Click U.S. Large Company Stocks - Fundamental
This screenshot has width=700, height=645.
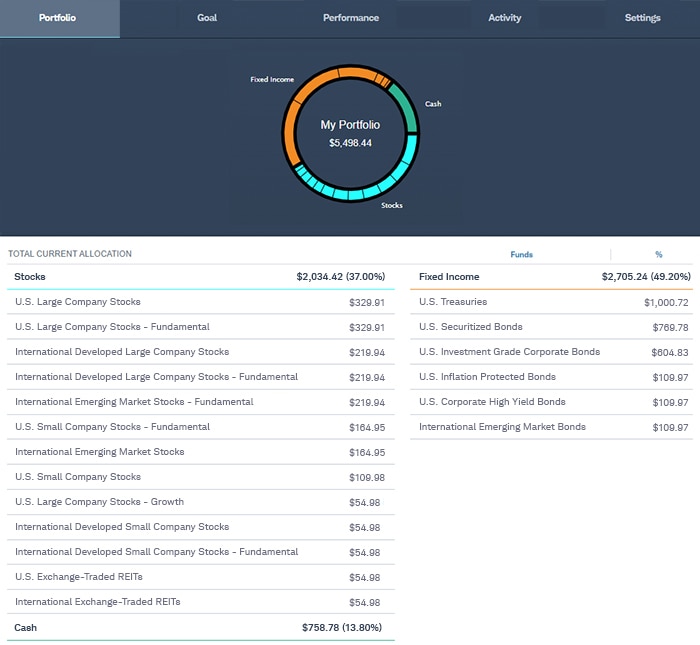pos(200,327)
